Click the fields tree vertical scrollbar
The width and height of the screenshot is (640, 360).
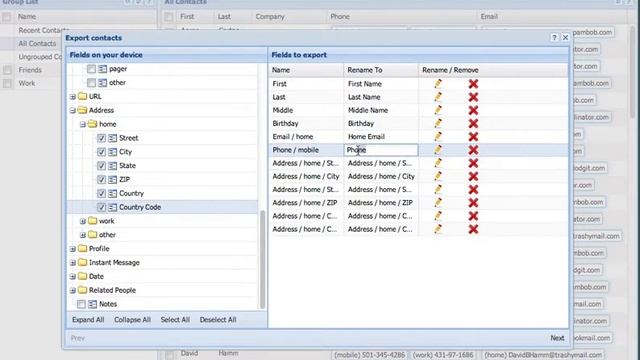(x=262, y=260)
